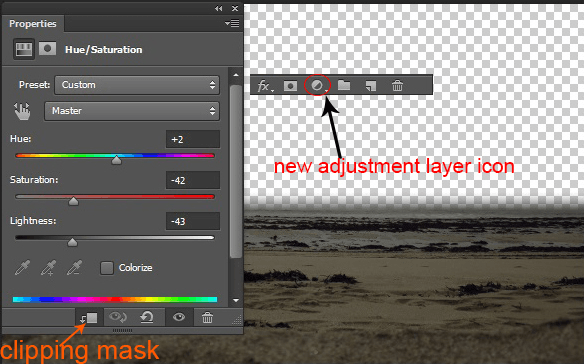Image resolution: width=584 pixels, height=364 pixels.
Task: Click the view previous state icon
Action: click(x=118, y=317)
